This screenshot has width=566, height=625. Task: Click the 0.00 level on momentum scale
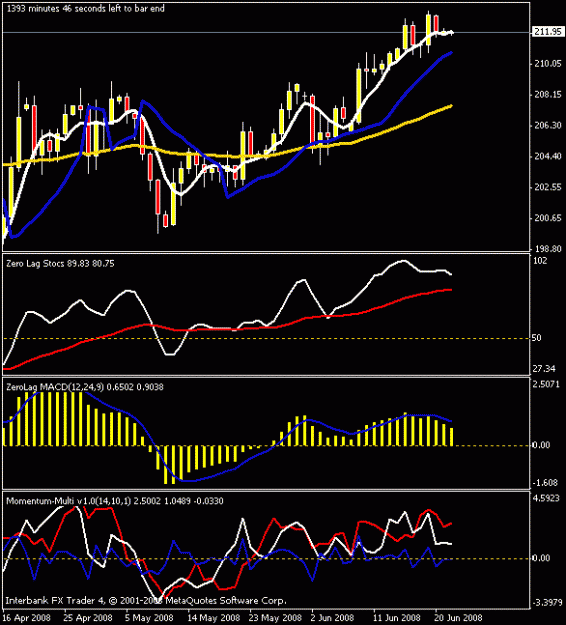[541, 558]
